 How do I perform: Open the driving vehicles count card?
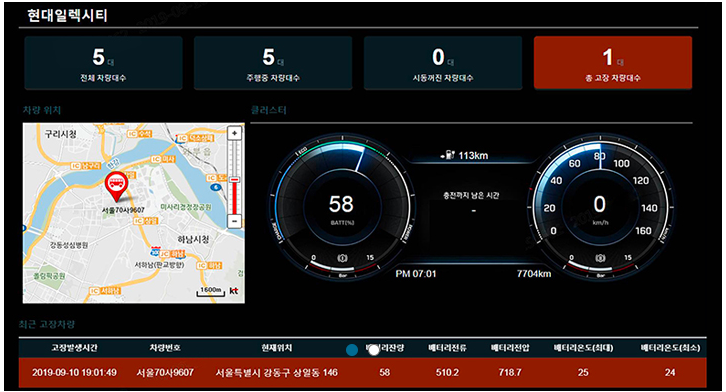tap(273, 63)
